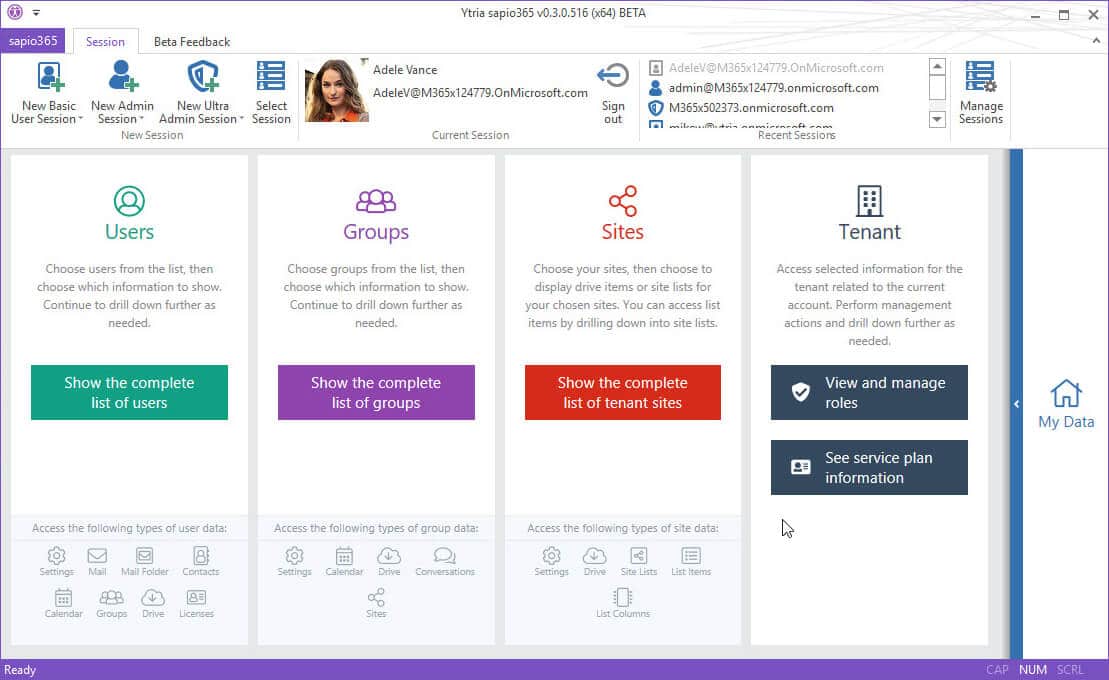Click the Ready status bar text
The height and width of the screenshot is (680, 1109).
pyautogui.click(x=20, y=669)
